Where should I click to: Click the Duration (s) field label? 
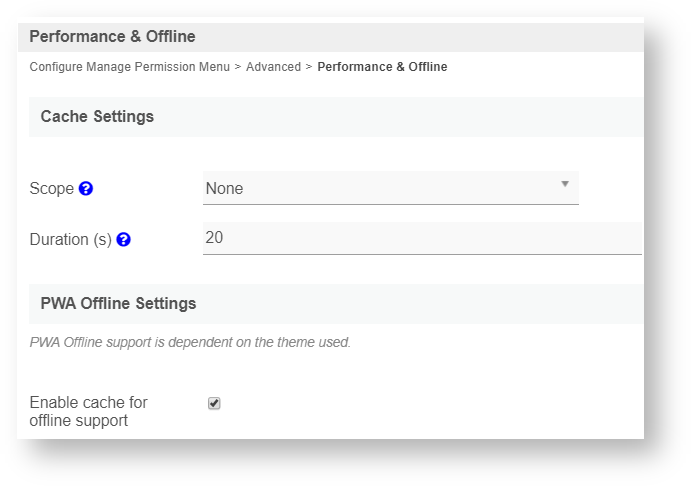pyautogui.click(x=70, y=240)
